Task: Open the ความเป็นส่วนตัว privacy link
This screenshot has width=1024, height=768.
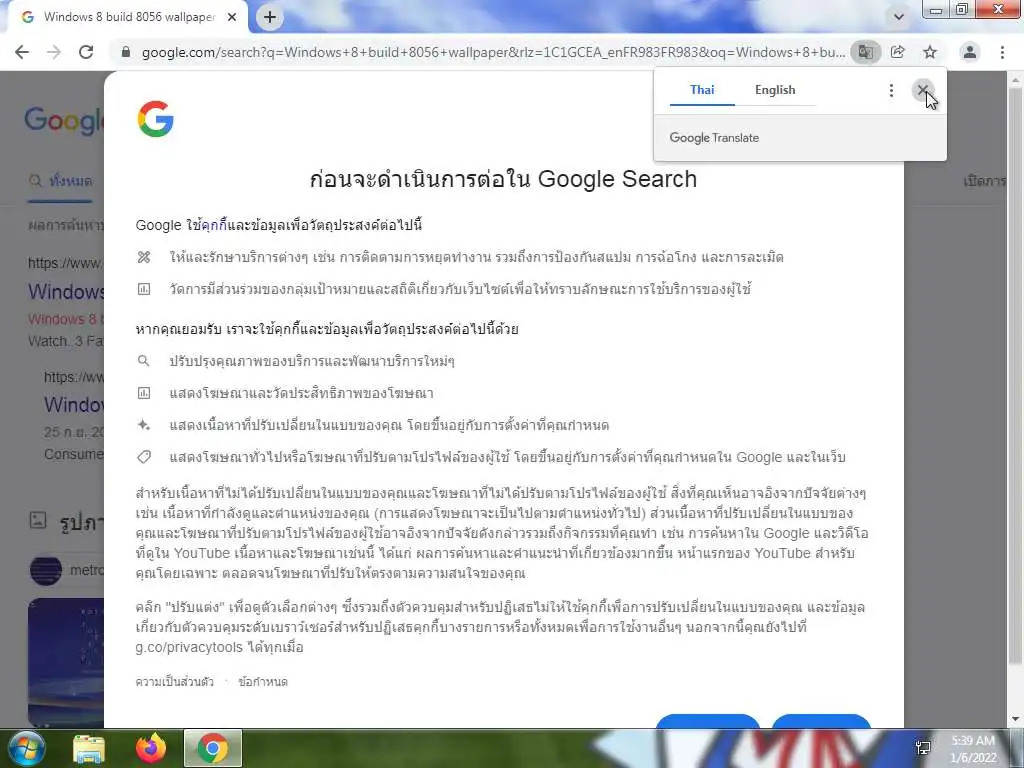Action: point(174,682)
